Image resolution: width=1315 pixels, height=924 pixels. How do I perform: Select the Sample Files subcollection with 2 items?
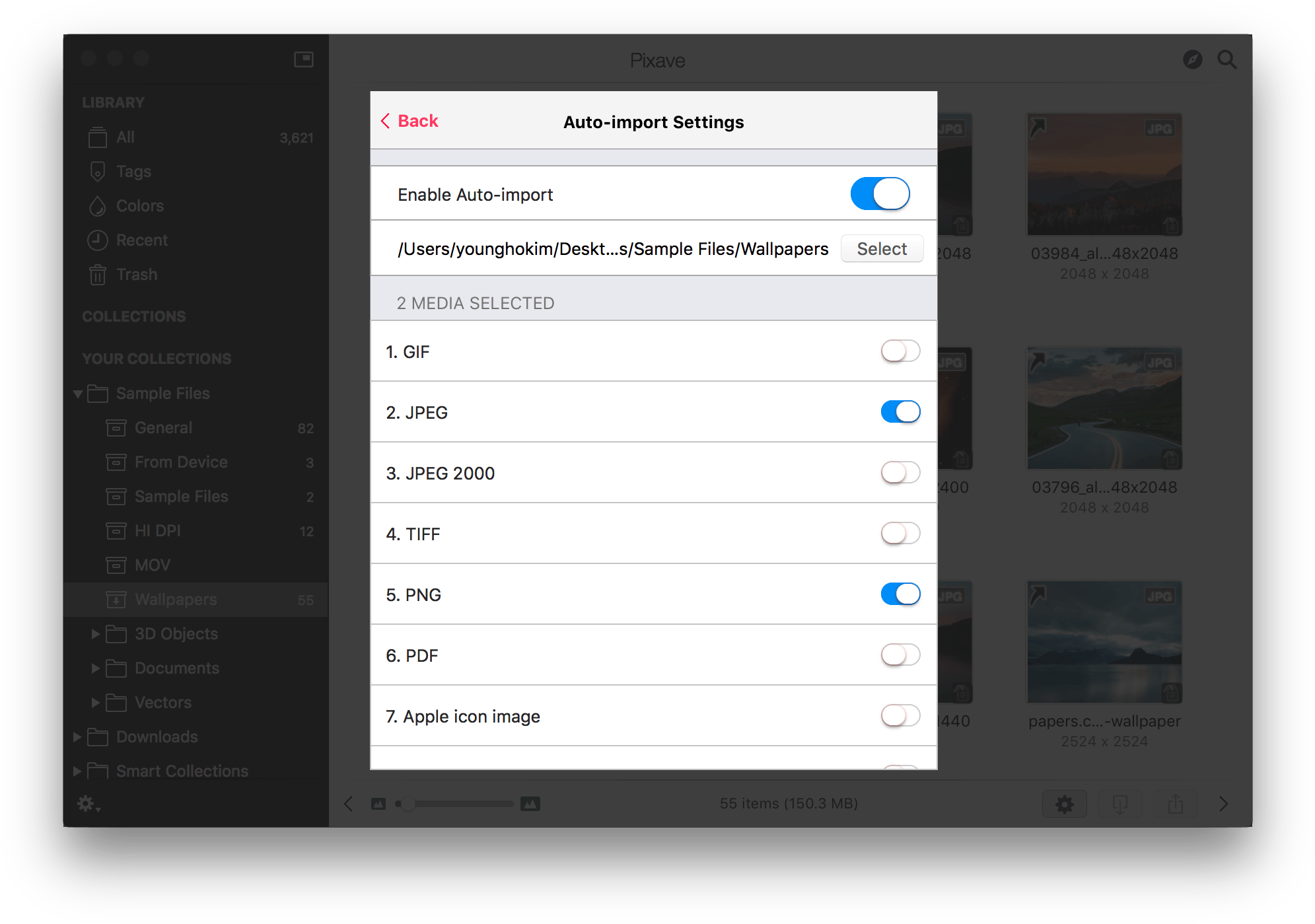196,497
